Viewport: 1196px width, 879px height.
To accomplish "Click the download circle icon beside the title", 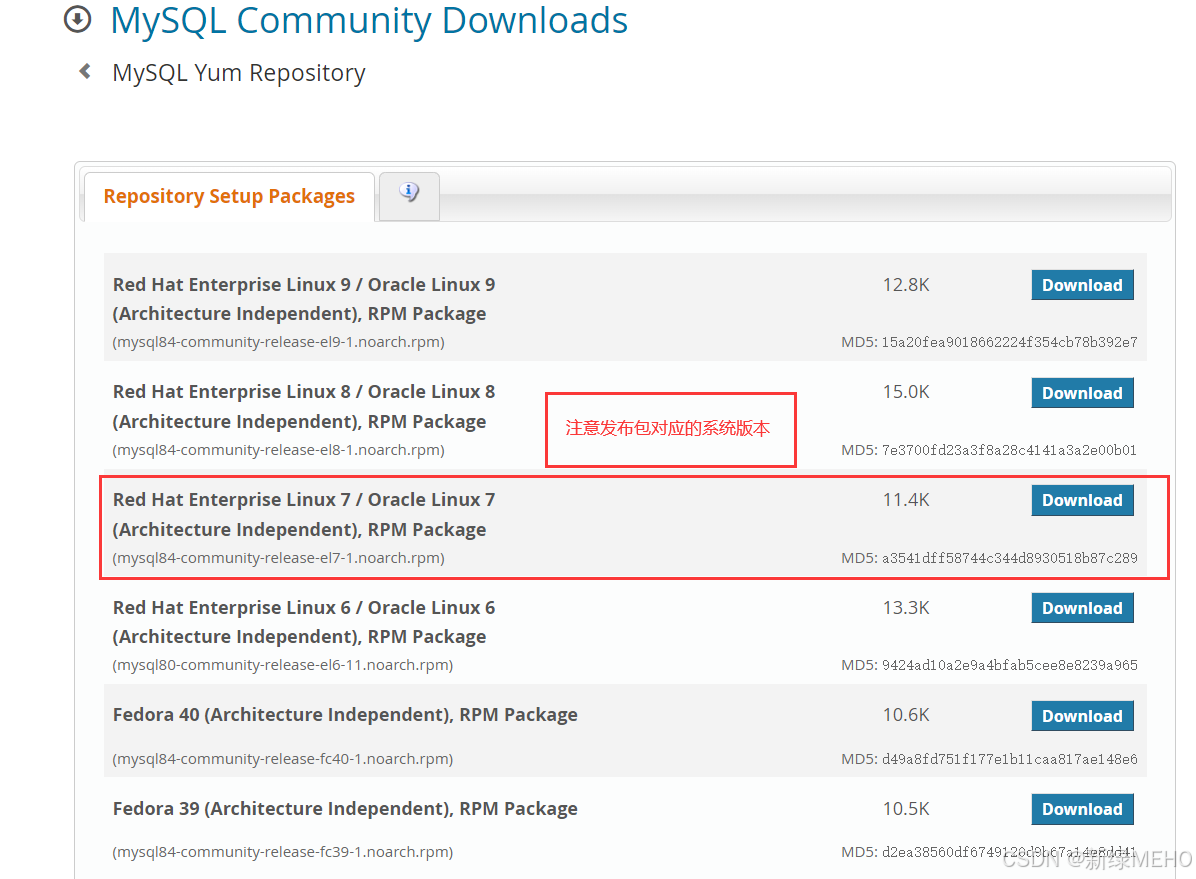I will tap(77, 19).
